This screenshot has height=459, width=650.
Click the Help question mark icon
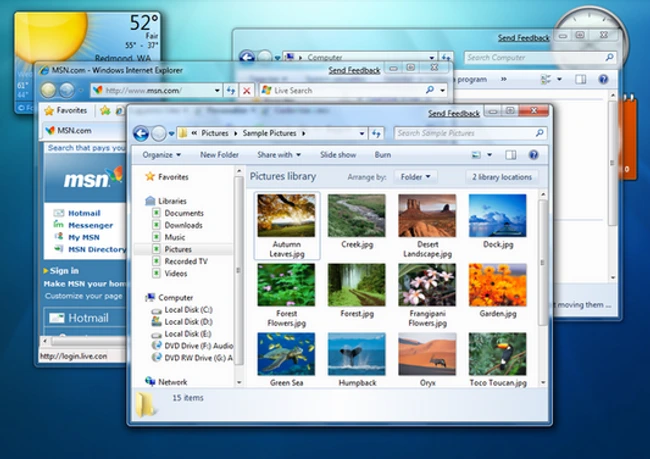[x=533, y=155]
